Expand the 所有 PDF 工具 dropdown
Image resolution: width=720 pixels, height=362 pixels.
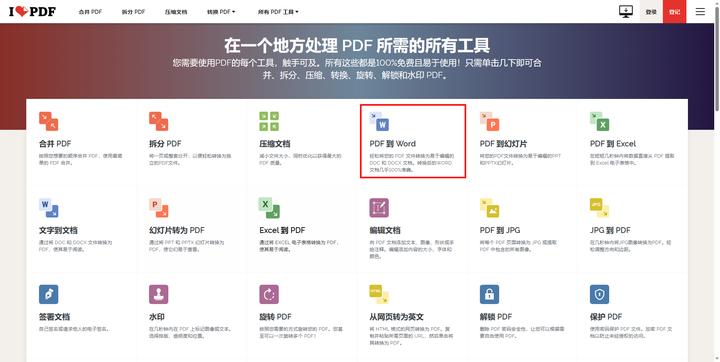pyautogui.click(x=278, y=12)
